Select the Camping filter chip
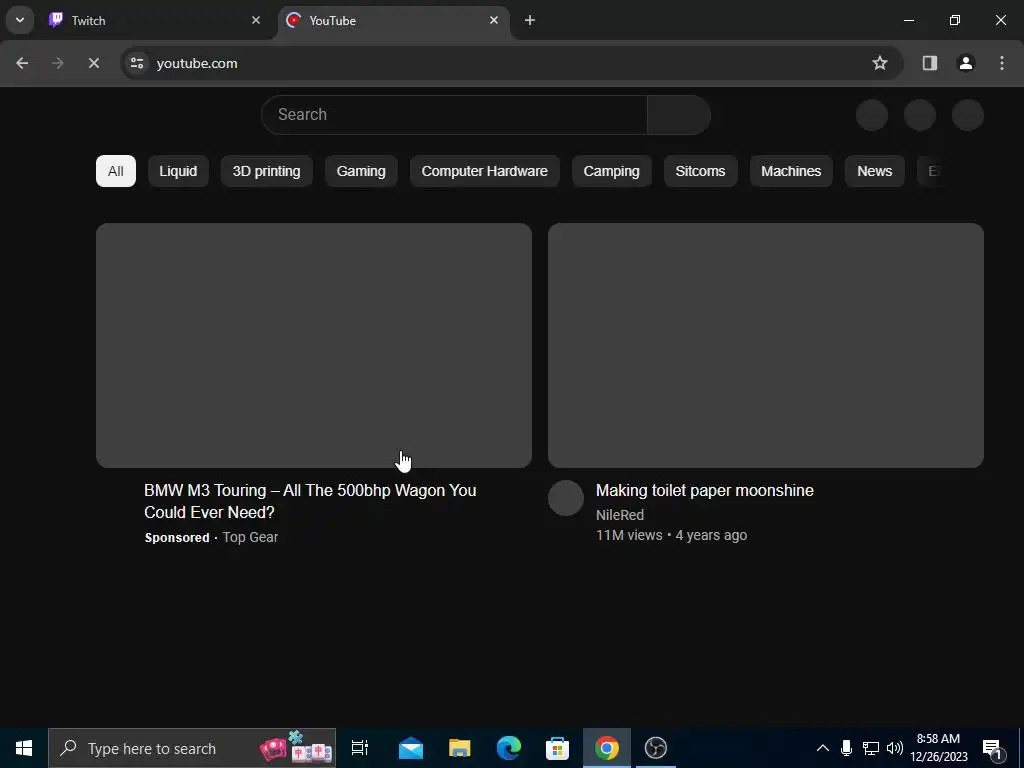 coord(611,171)
